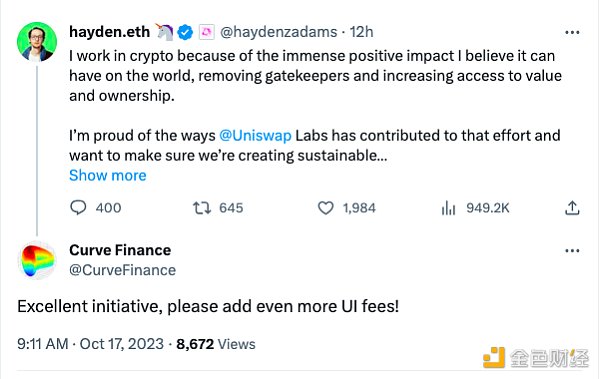
Task: Click Curve Finance's rainbow logo avatar
Action: (x=37, y=260)
